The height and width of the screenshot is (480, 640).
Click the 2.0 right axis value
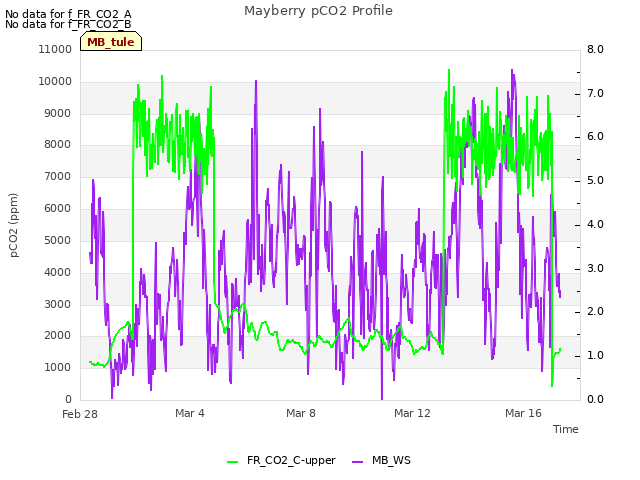596,311
